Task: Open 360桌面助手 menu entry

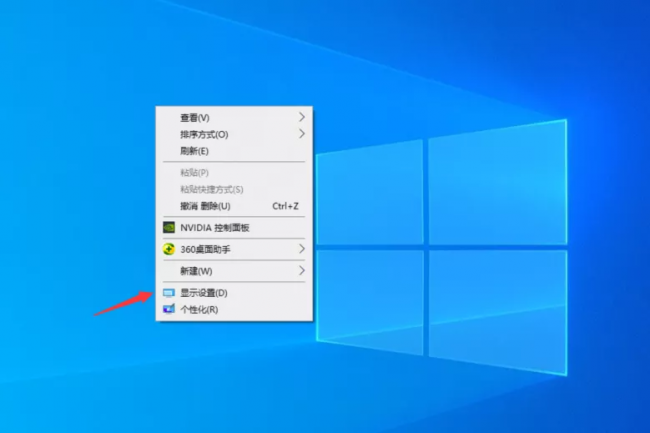Action: [234, 249]
